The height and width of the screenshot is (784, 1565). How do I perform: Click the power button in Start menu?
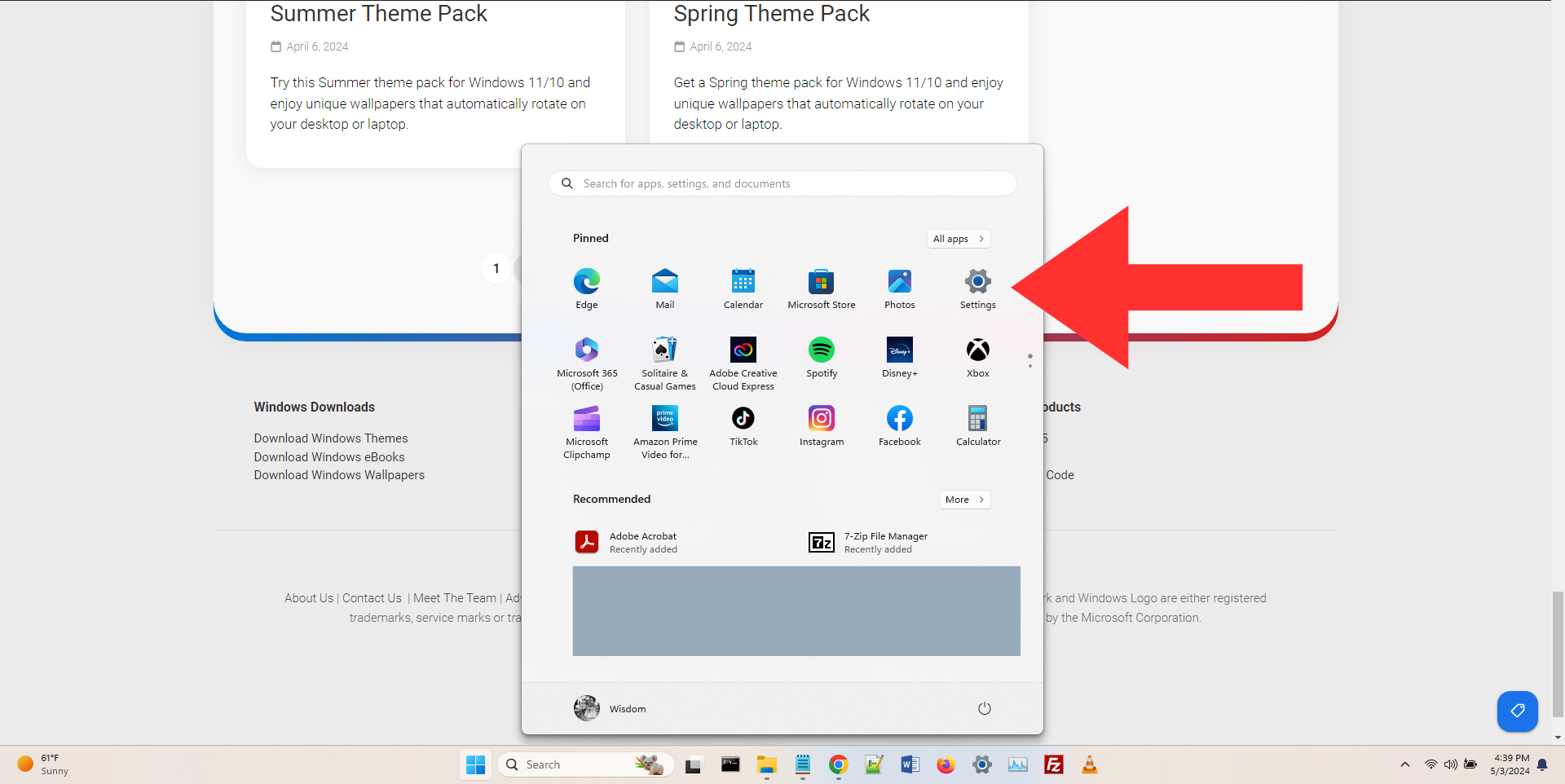point(984,708)
